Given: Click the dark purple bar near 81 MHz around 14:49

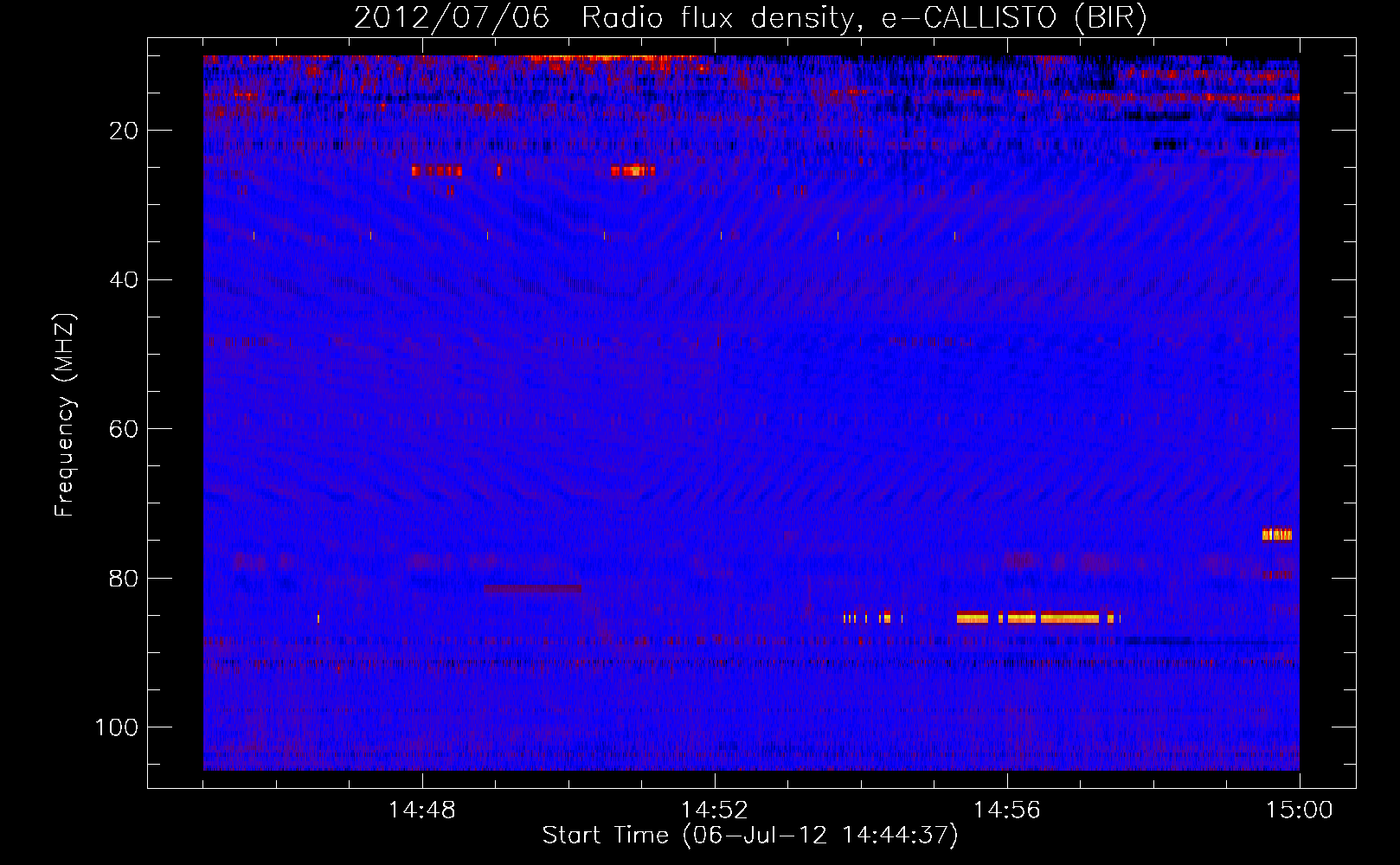Looking at the screenshot, I should [532, 589].
